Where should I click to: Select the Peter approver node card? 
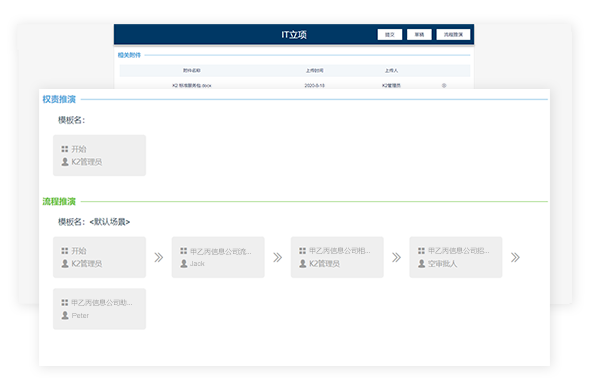pyautogui.click(x=99, y=309)
